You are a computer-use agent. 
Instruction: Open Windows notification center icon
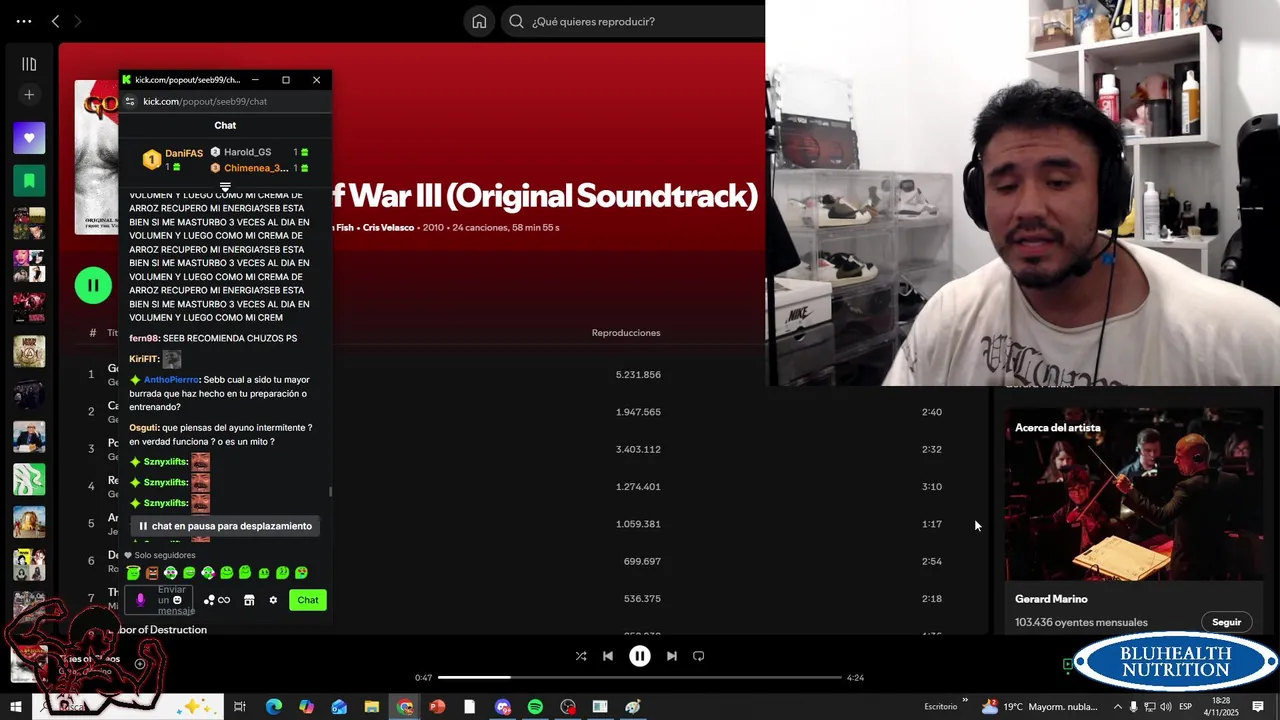pyautogui.click(x=1258, y=707)
